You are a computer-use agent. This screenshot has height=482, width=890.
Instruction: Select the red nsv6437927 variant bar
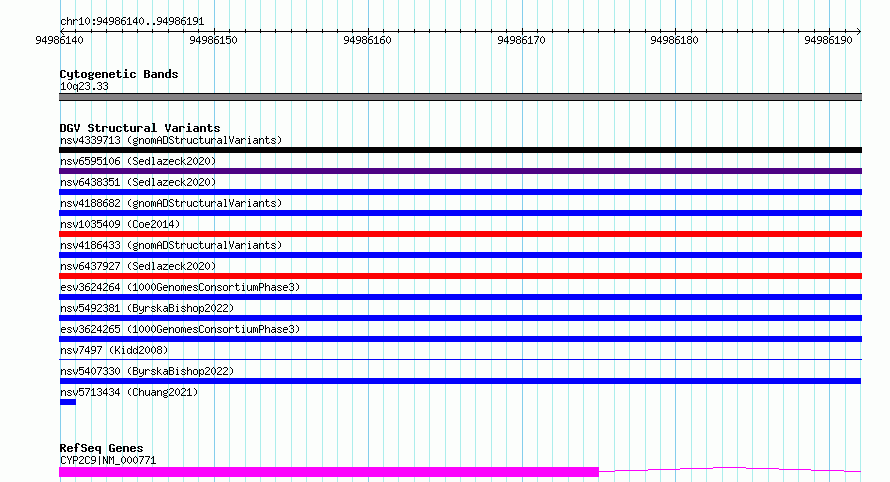[x=460, y=276]
